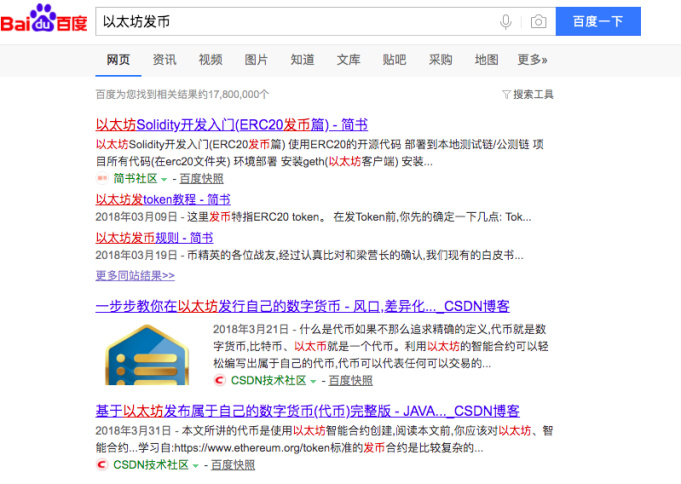The height and width of the screenshot is (484, 681).
Task: Open the 地图 tab
Action: coord(486,60)
